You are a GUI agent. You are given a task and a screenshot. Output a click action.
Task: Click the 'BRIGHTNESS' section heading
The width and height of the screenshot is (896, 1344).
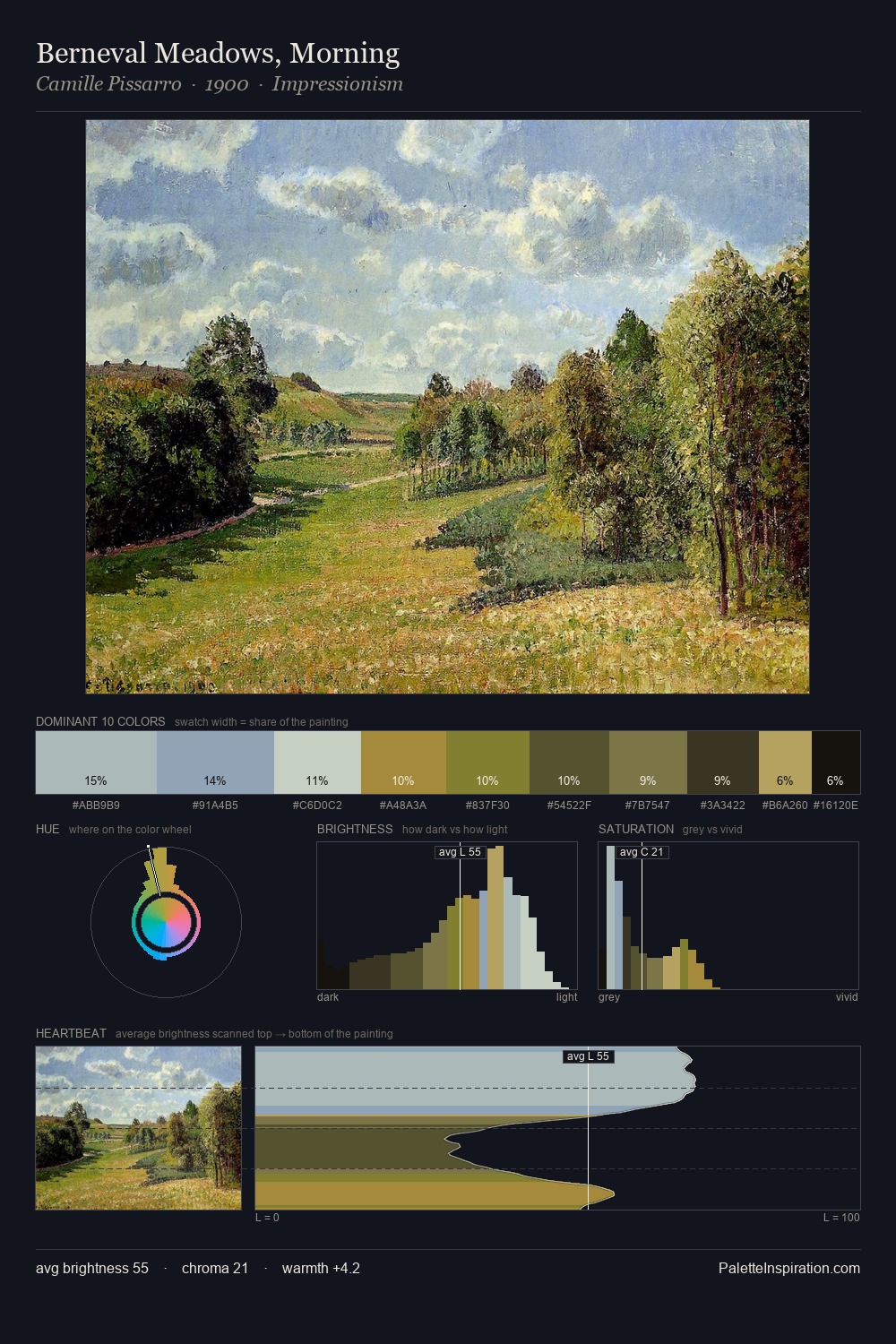[x=355, y=829]
